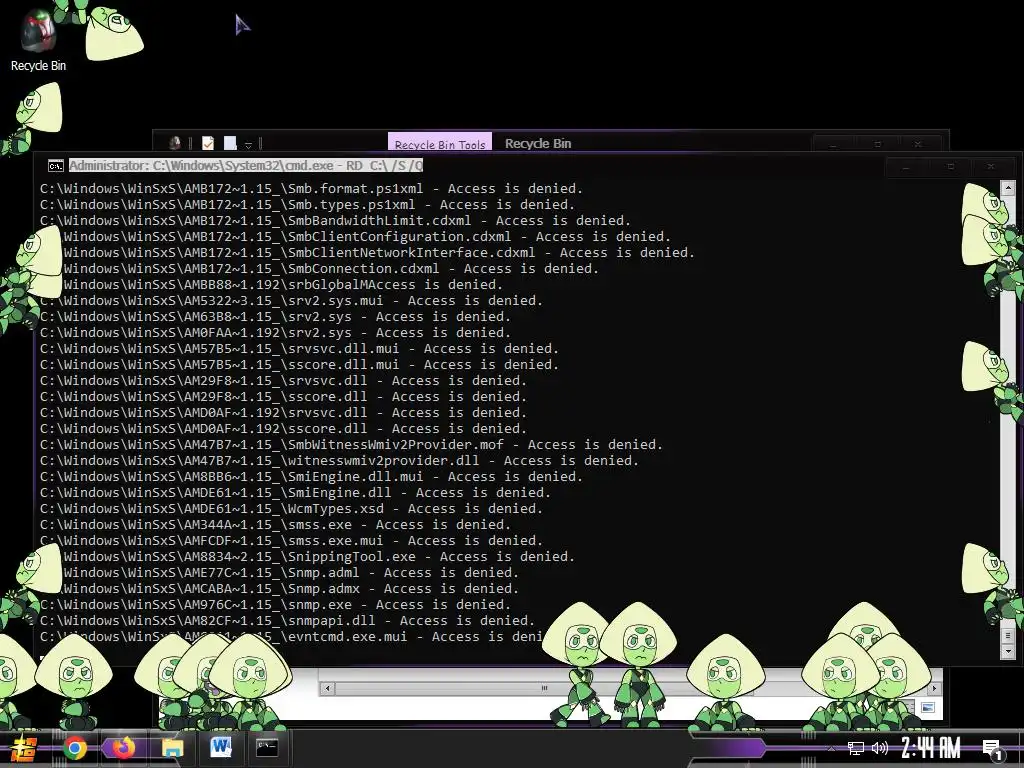Image resolution: width=1024 pixels, height=768 pixels.
Task: Click the line with SmbConnection.cdxml
Action: [319, 268]
